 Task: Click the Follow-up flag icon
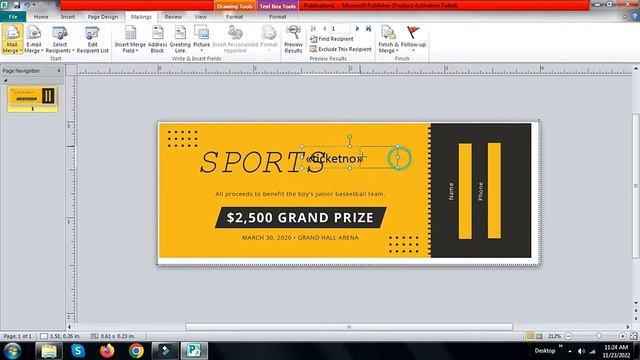pos(413,32)
